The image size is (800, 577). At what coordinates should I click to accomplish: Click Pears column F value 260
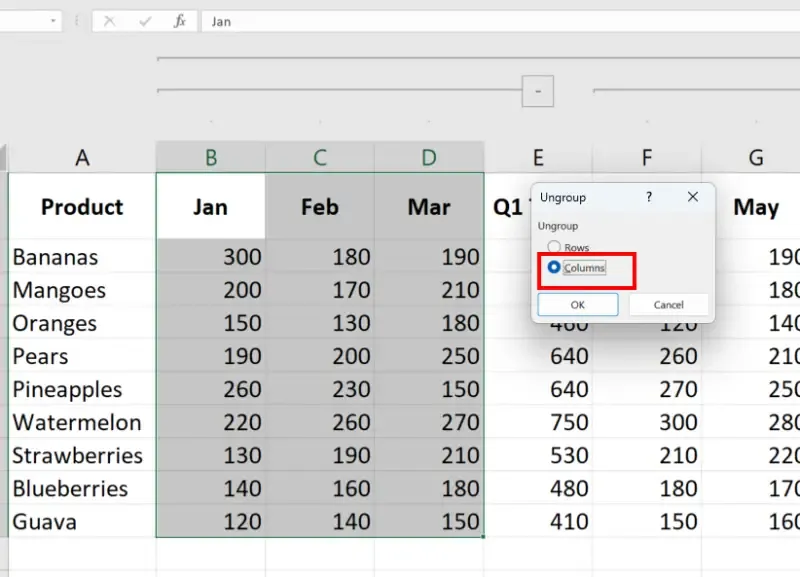pyautogui.click(x=647, y=356)
